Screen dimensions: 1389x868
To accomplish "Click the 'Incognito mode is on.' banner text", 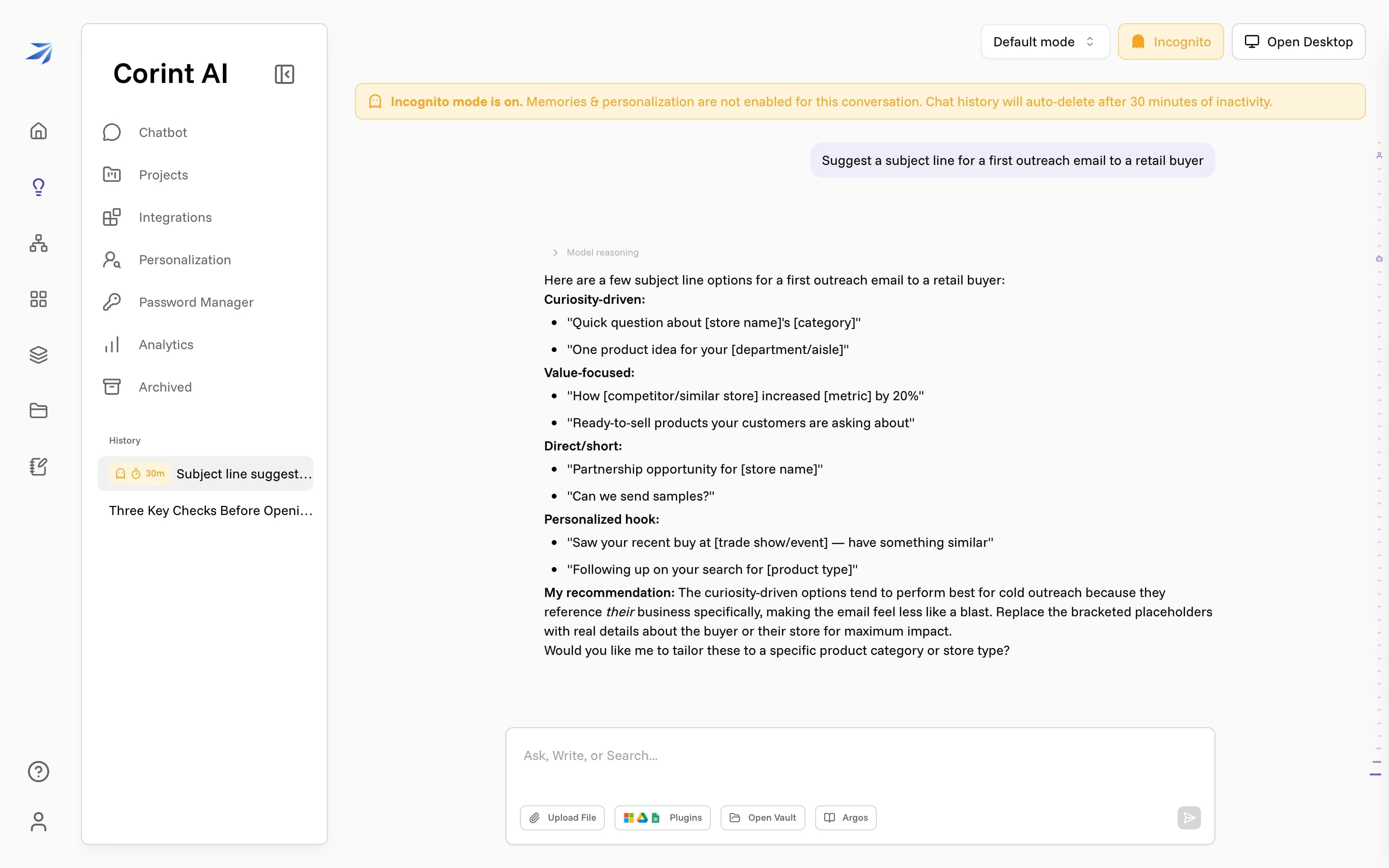I will [x=456, y=102].
